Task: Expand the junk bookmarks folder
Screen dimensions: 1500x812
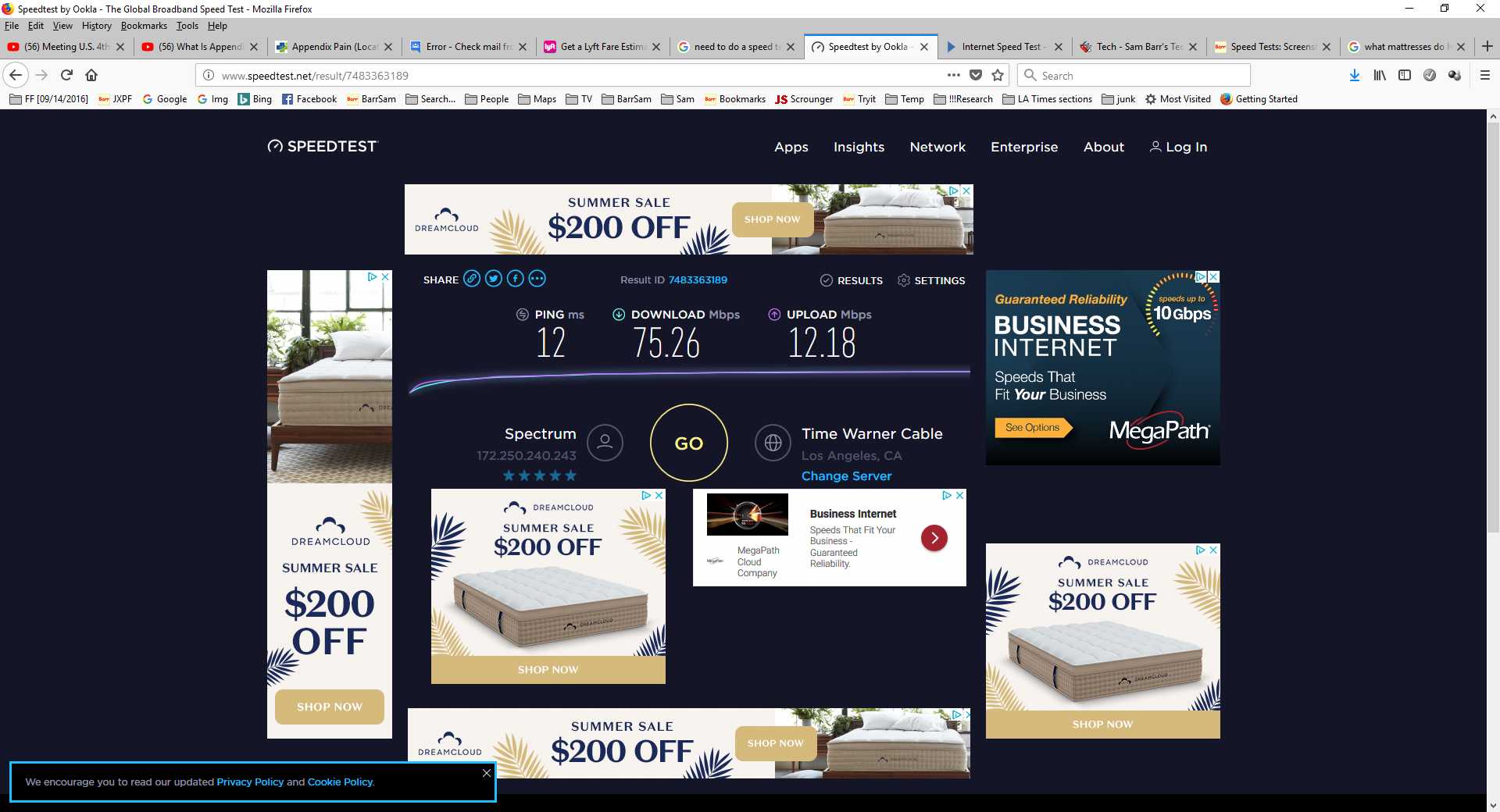Action: pyautogui.click(x=1119, y=99)
